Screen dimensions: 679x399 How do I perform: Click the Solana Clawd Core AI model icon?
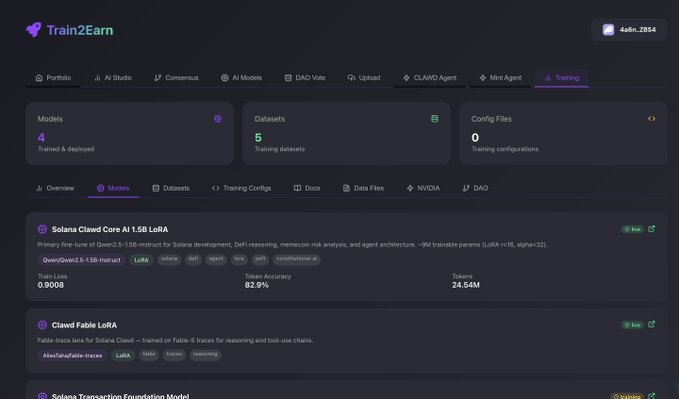point(42,229)
